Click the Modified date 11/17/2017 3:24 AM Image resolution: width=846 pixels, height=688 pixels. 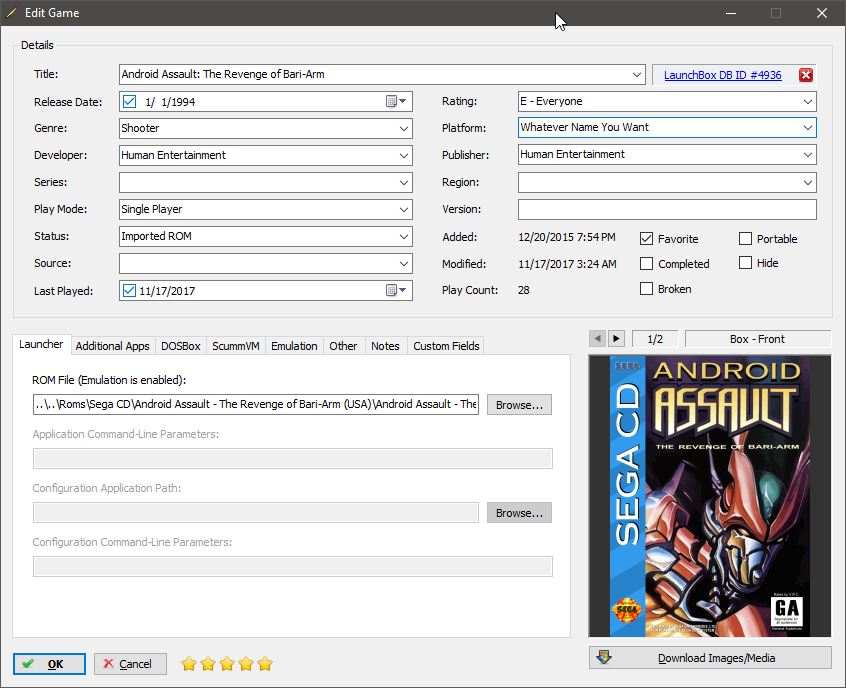click(567, 264)
